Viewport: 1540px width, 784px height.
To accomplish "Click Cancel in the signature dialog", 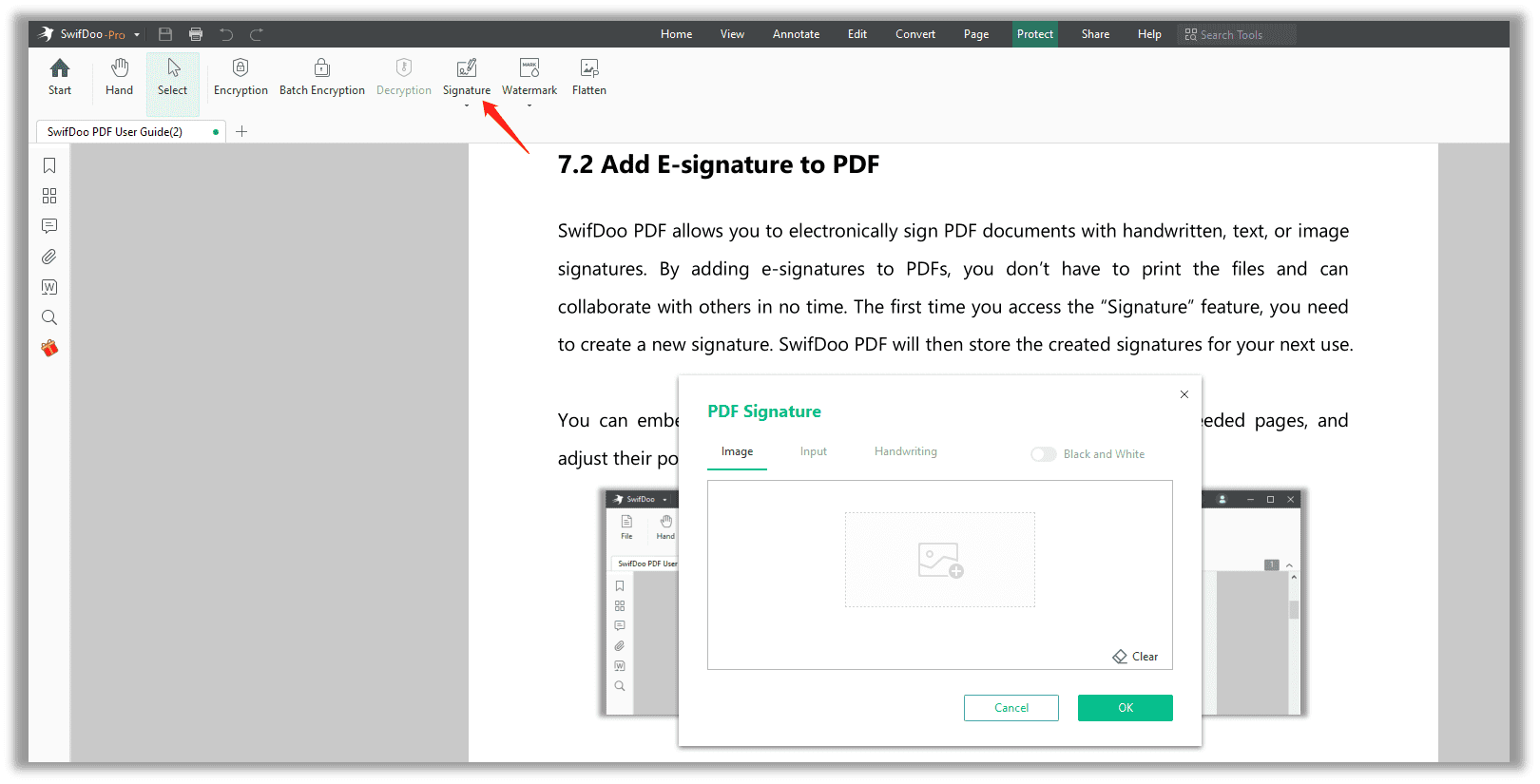I will (1011, 708).
